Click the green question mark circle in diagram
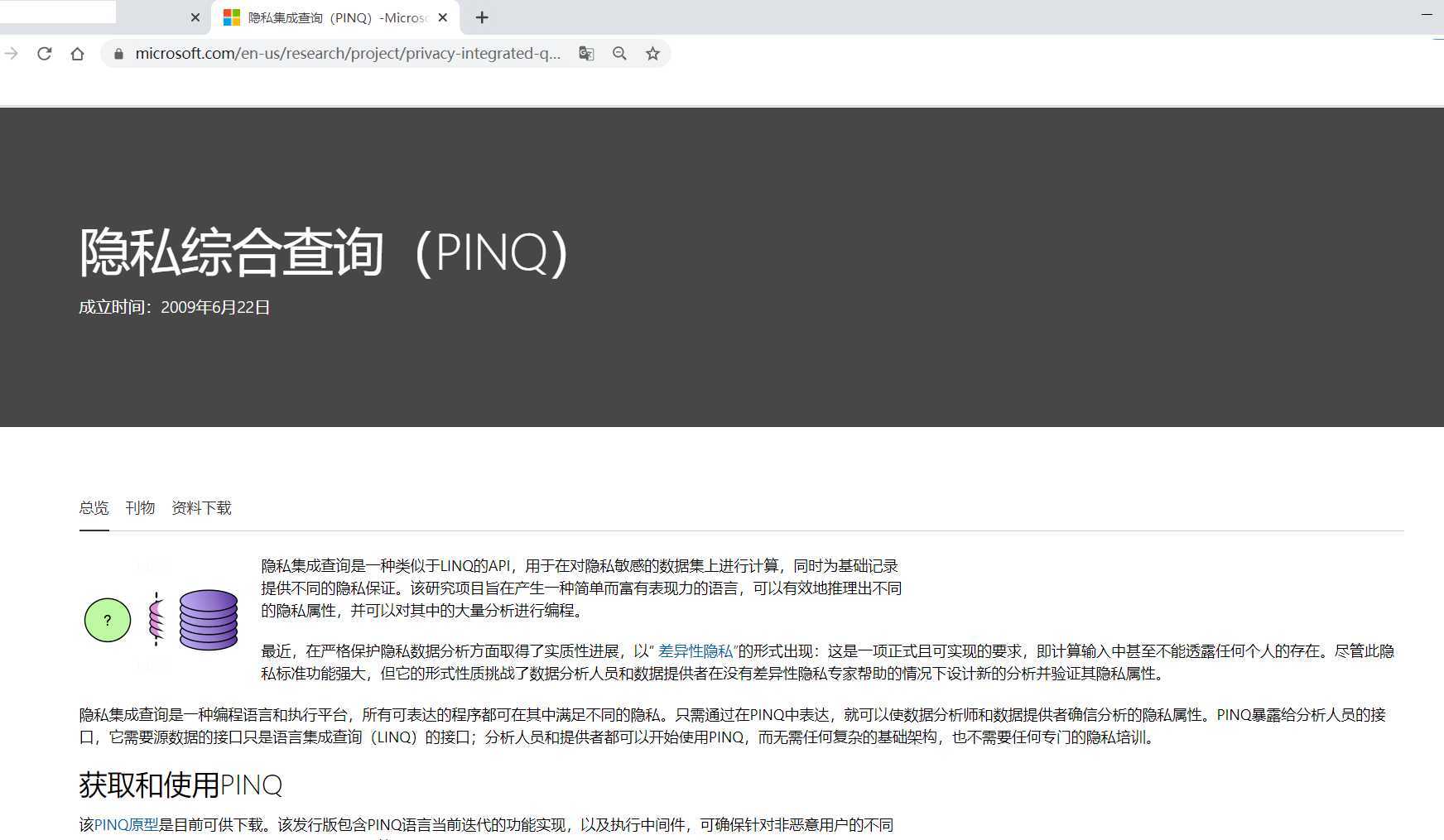This screenshot has height=840, width=1444. tap(108, 620)
